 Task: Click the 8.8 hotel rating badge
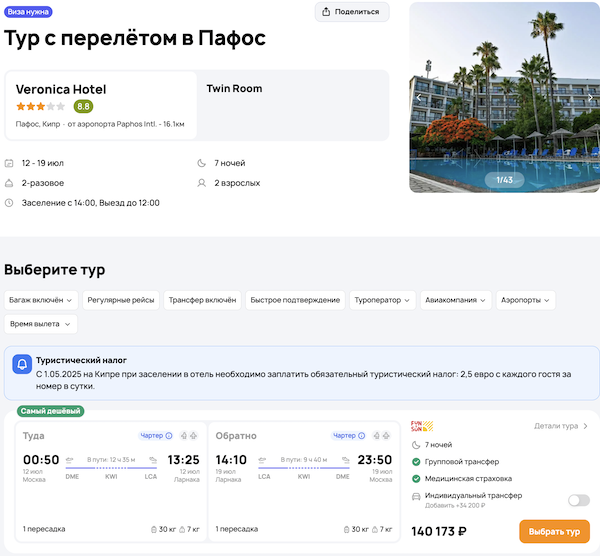pos(83,106)
